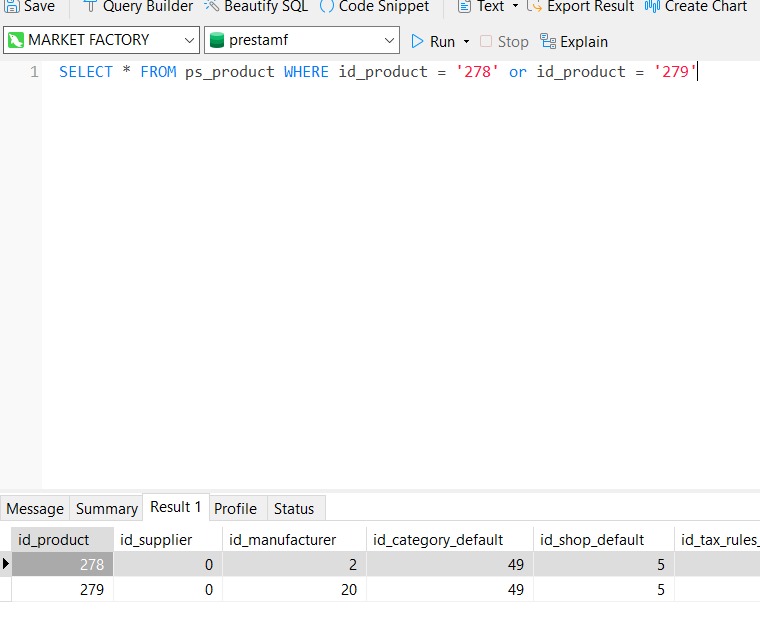The image size is (760, 621).
Task: Click the Save icon in toolbar
Action: pos(12,6)
